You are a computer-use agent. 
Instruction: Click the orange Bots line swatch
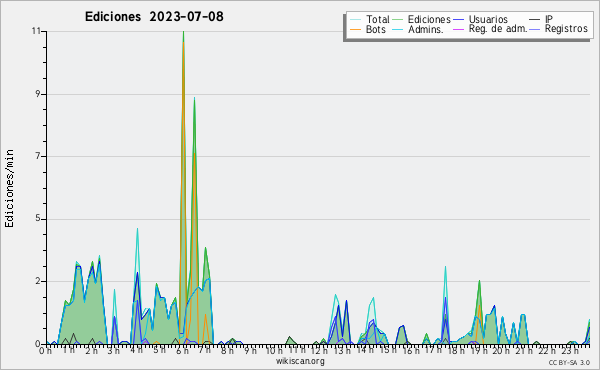coord(355,29)
